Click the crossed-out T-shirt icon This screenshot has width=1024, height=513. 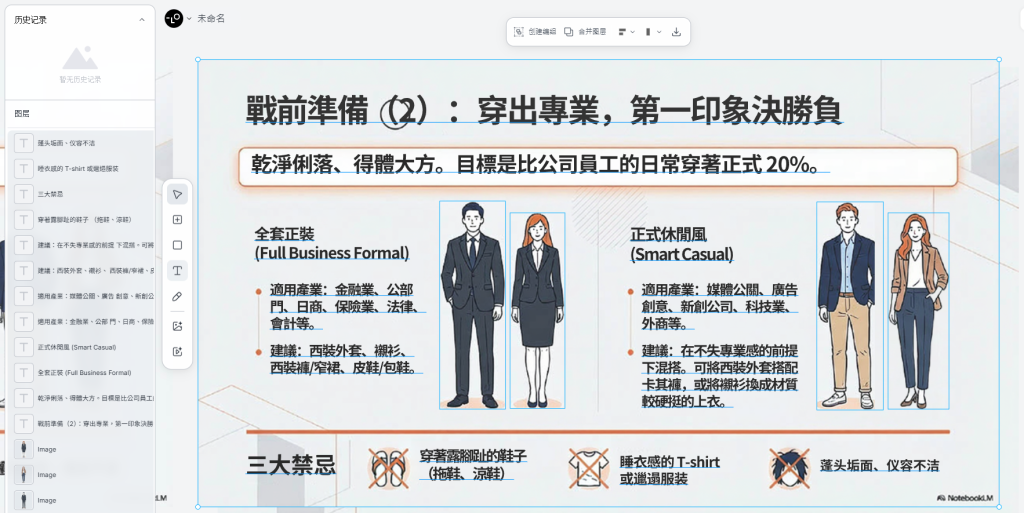(588, 469)
